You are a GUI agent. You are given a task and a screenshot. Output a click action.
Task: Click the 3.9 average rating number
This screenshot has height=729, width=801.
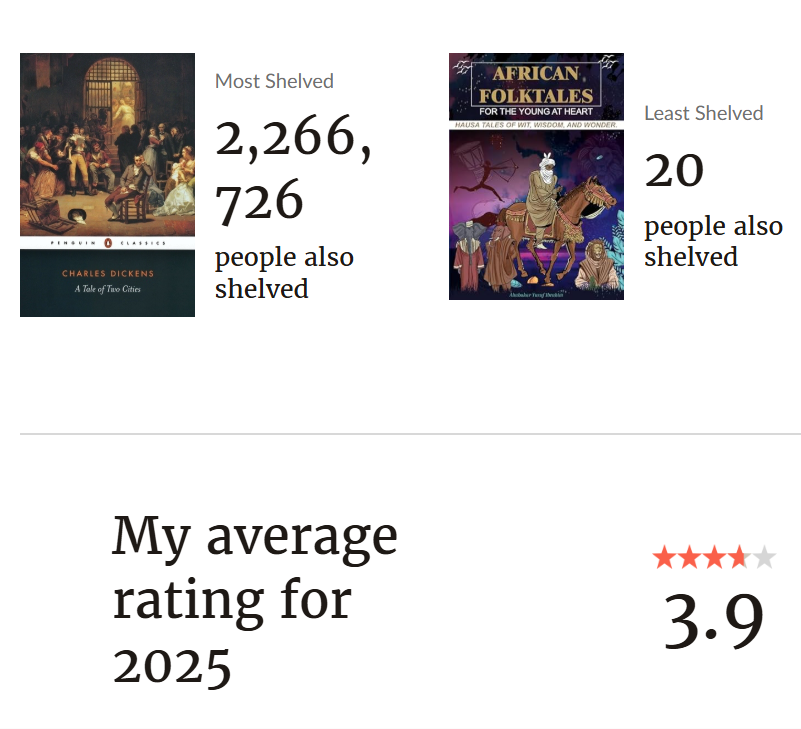pos(714,621)
